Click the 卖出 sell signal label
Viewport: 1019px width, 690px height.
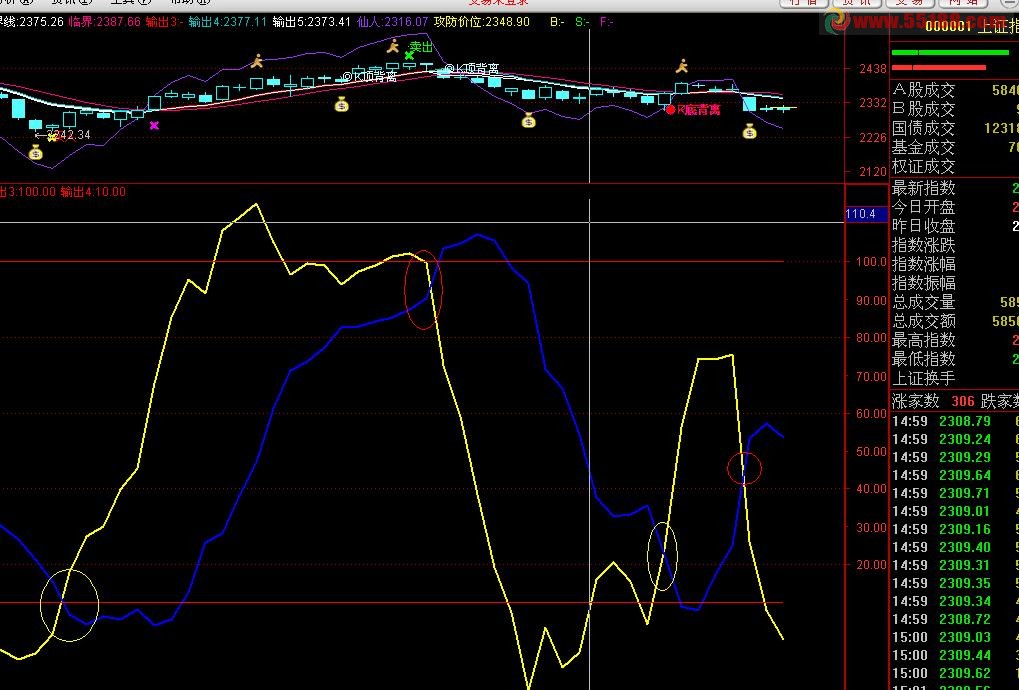click(421, 47)
